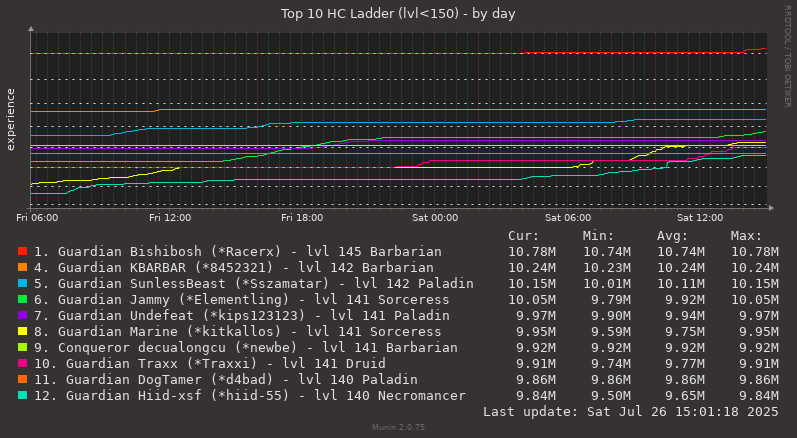797x438 pixels.
Task: Click the 'Fri 12:00' time axis label
Action: 170,217
